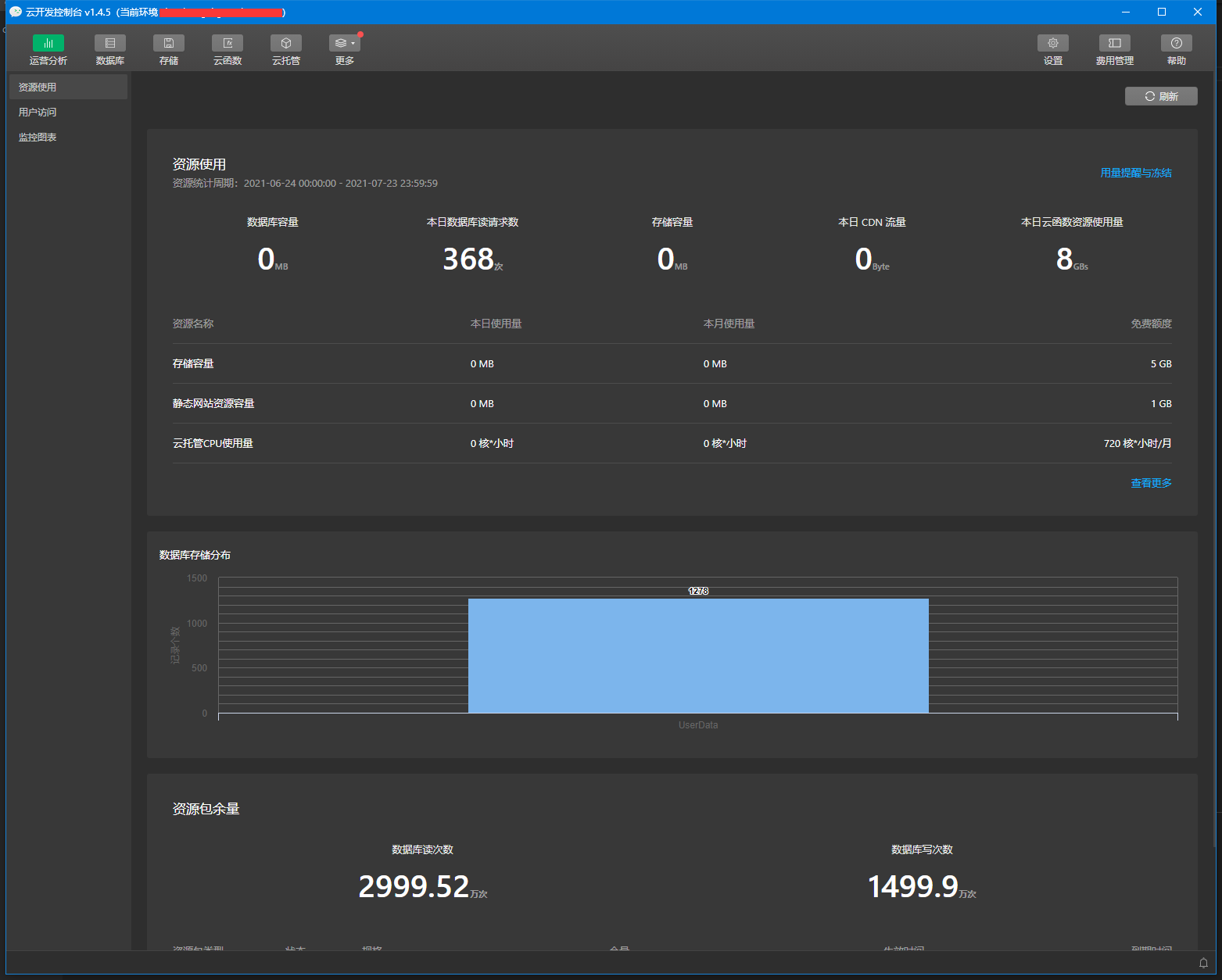Image resolution: width=1222 pixels, height=980 pixels.
Task: Click the 云托管CPU使用量 row label
Action: pyautogui.click(x=213, y=443)
